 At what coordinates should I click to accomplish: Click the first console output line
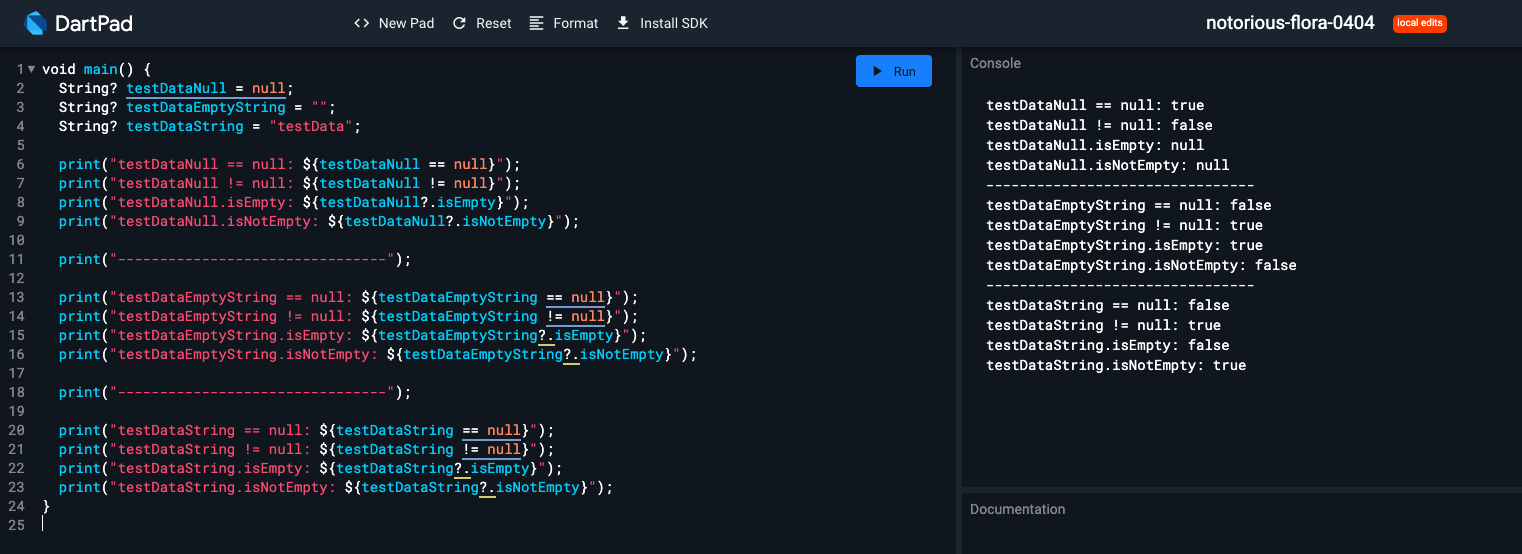click(1094, 105)
